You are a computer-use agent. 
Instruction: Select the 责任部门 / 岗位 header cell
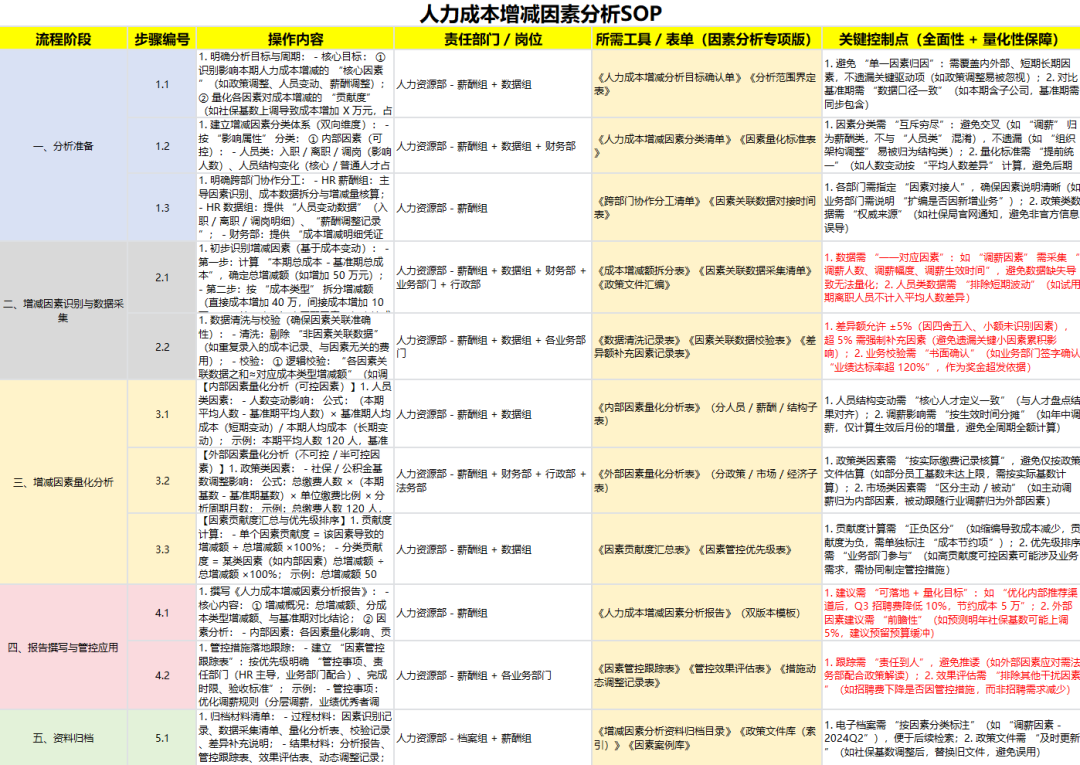(x=492, y=39)
